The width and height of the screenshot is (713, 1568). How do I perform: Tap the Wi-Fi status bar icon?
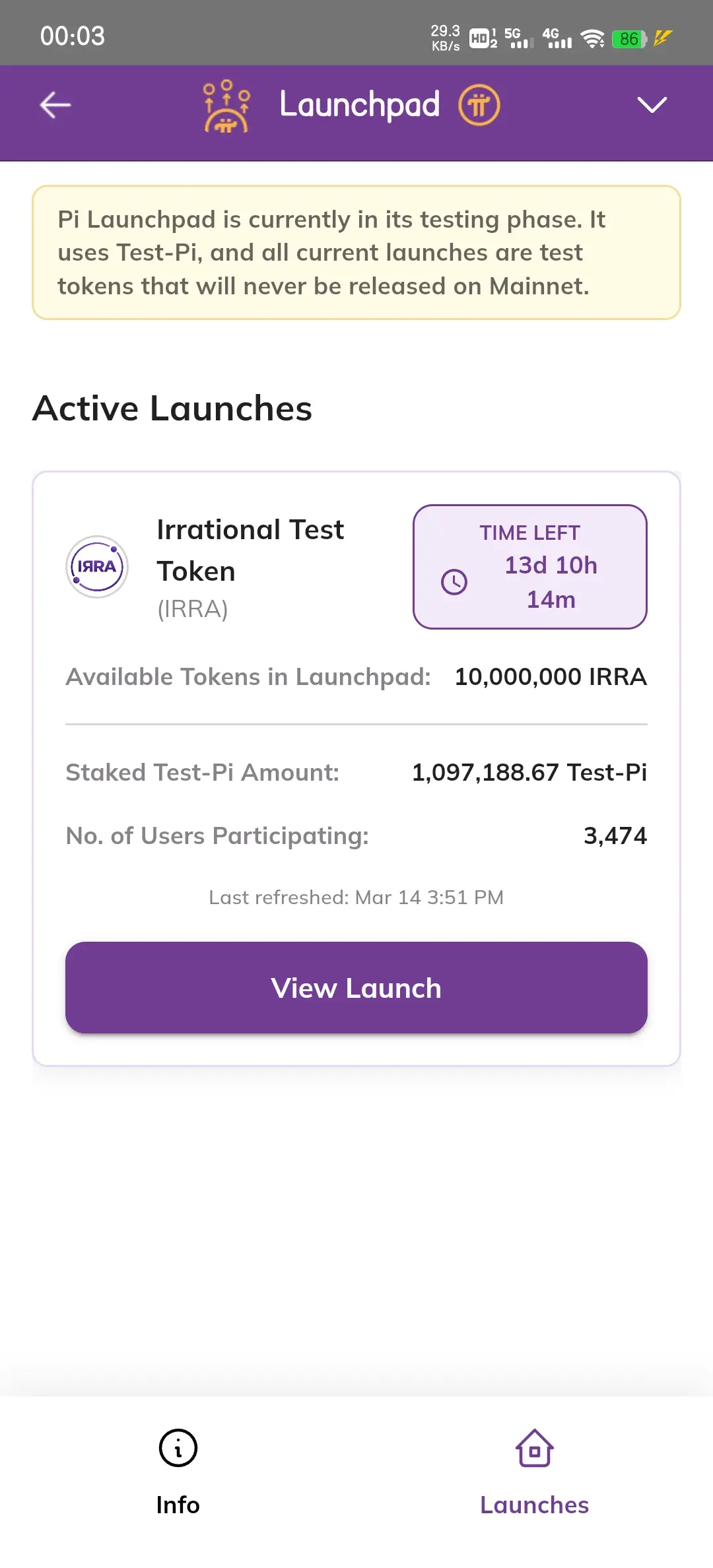coord(593,39)
